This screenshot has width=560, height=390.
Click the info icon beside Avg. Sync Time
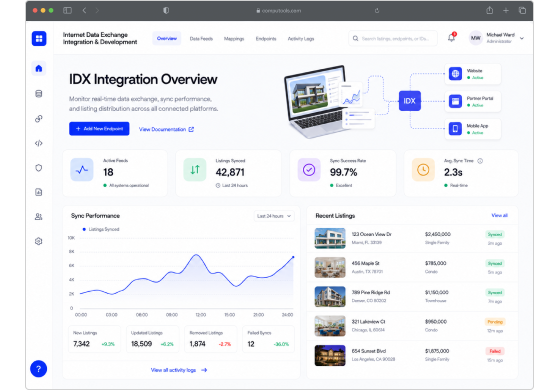coord(480,161)
